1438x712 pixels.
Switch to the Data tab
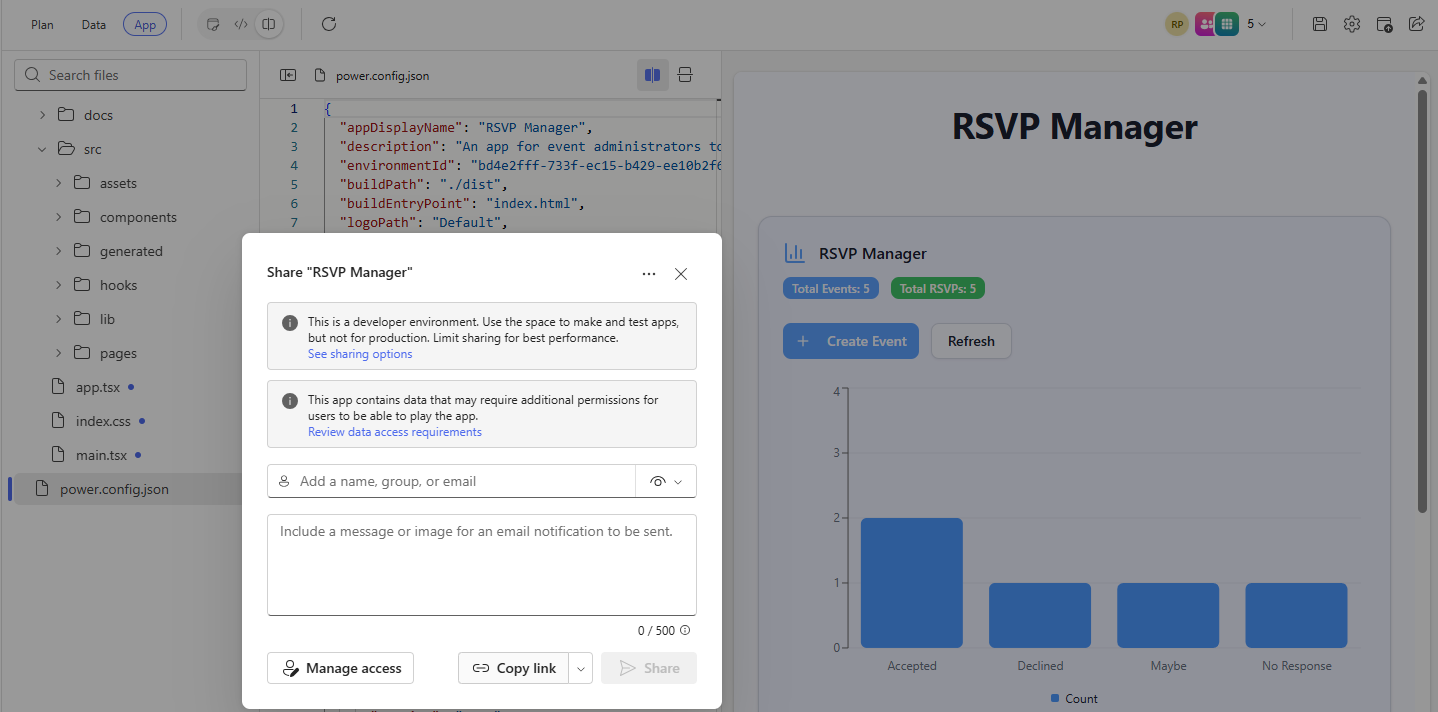click(94, 24)
